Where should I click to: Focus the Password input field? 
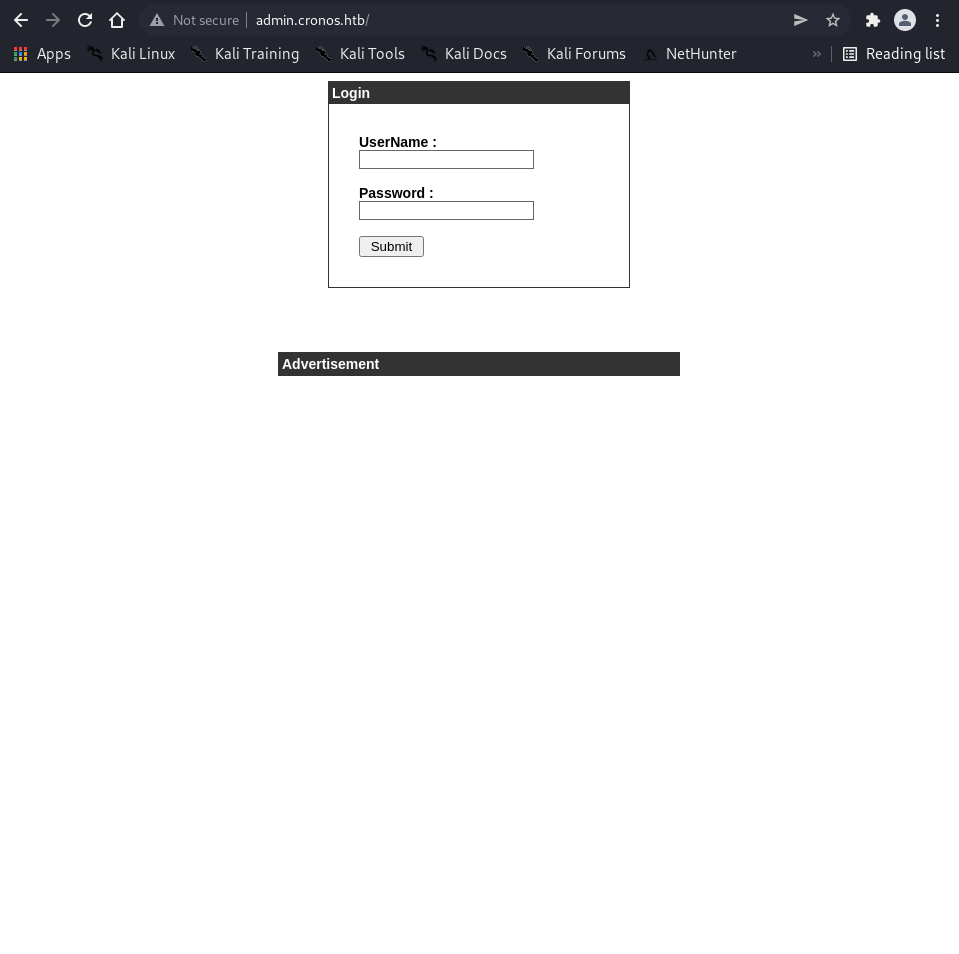click(446, 210)
